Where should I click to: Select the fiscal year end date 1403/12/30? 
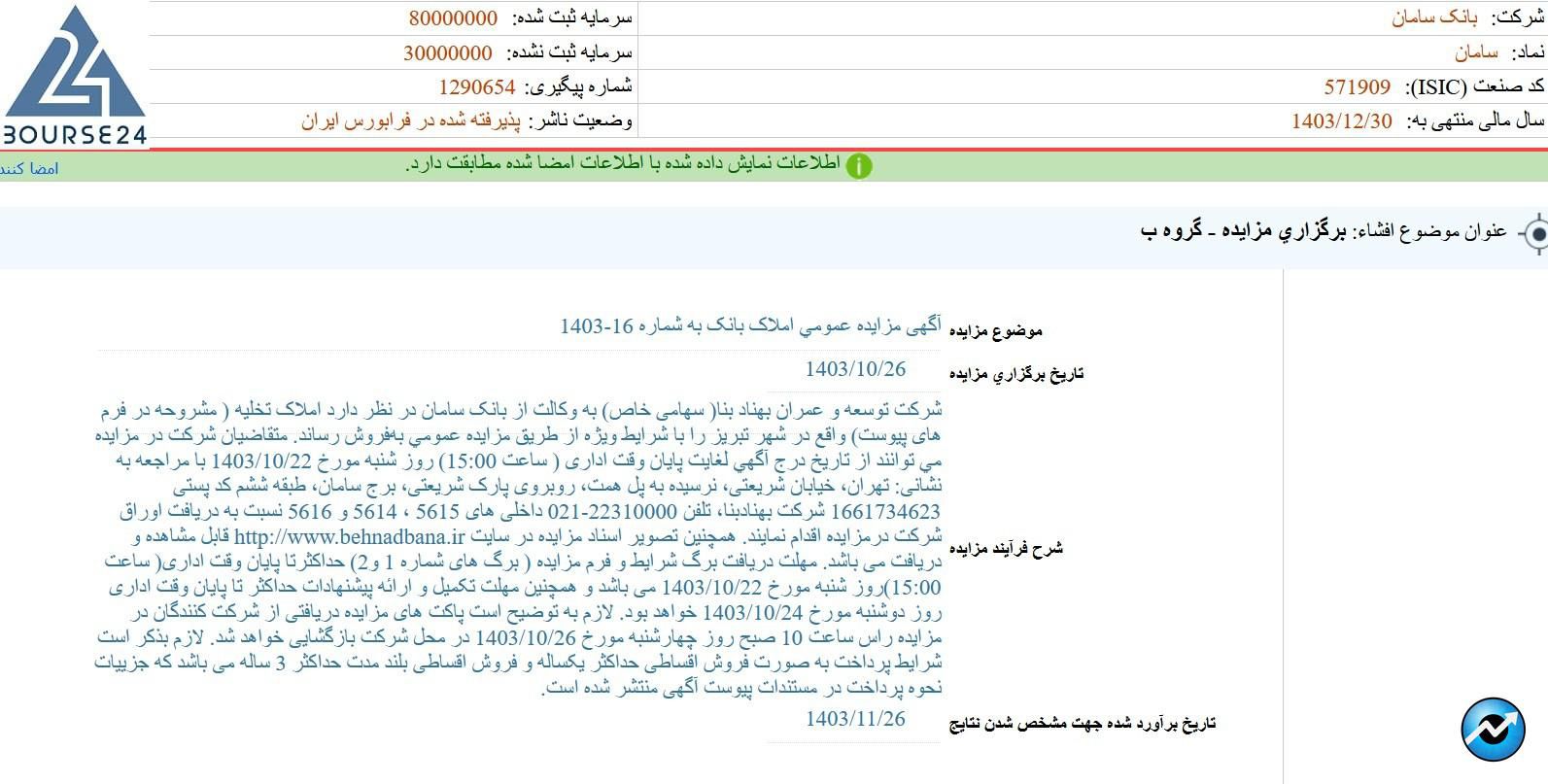tap(1342, 121)
